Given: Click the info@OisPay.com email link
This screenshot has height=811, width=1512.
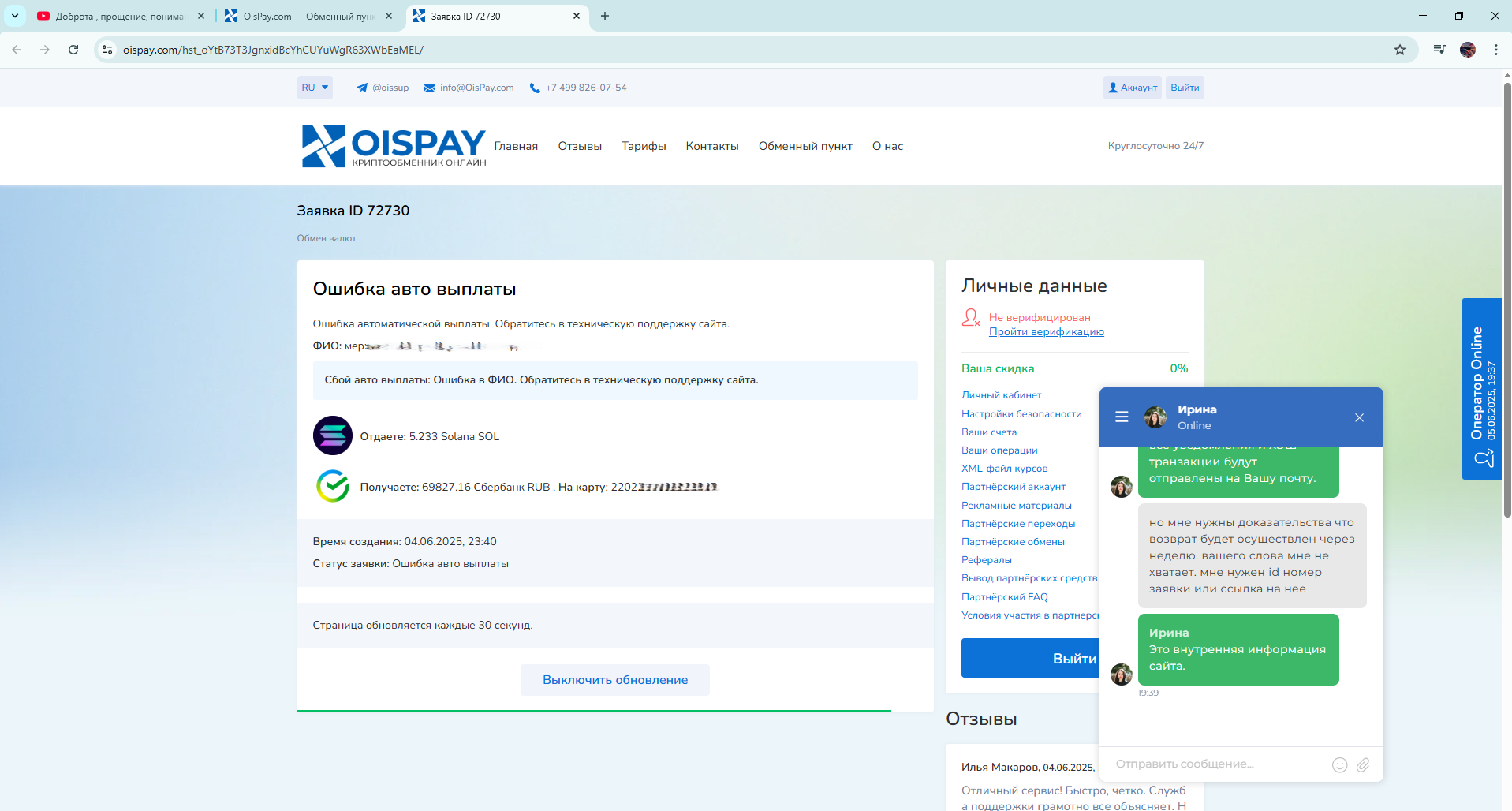Looking at the screenshot, I should pos(477,88).
